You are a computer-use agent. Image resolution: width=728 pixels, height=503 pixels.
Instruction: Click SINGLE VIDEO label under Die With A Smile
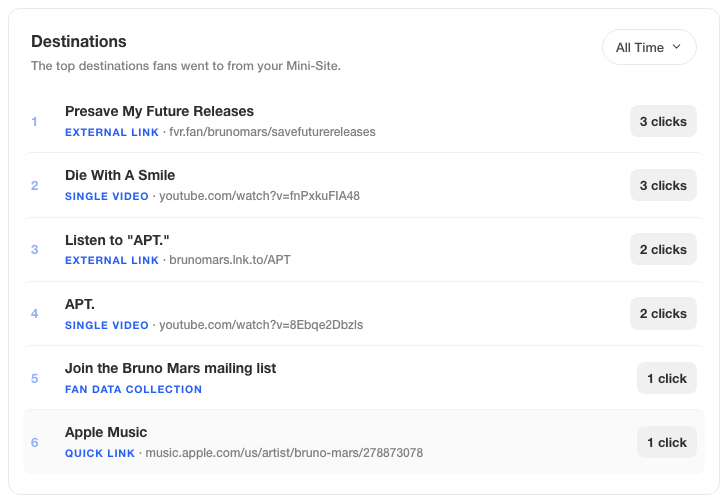[107, 196]
